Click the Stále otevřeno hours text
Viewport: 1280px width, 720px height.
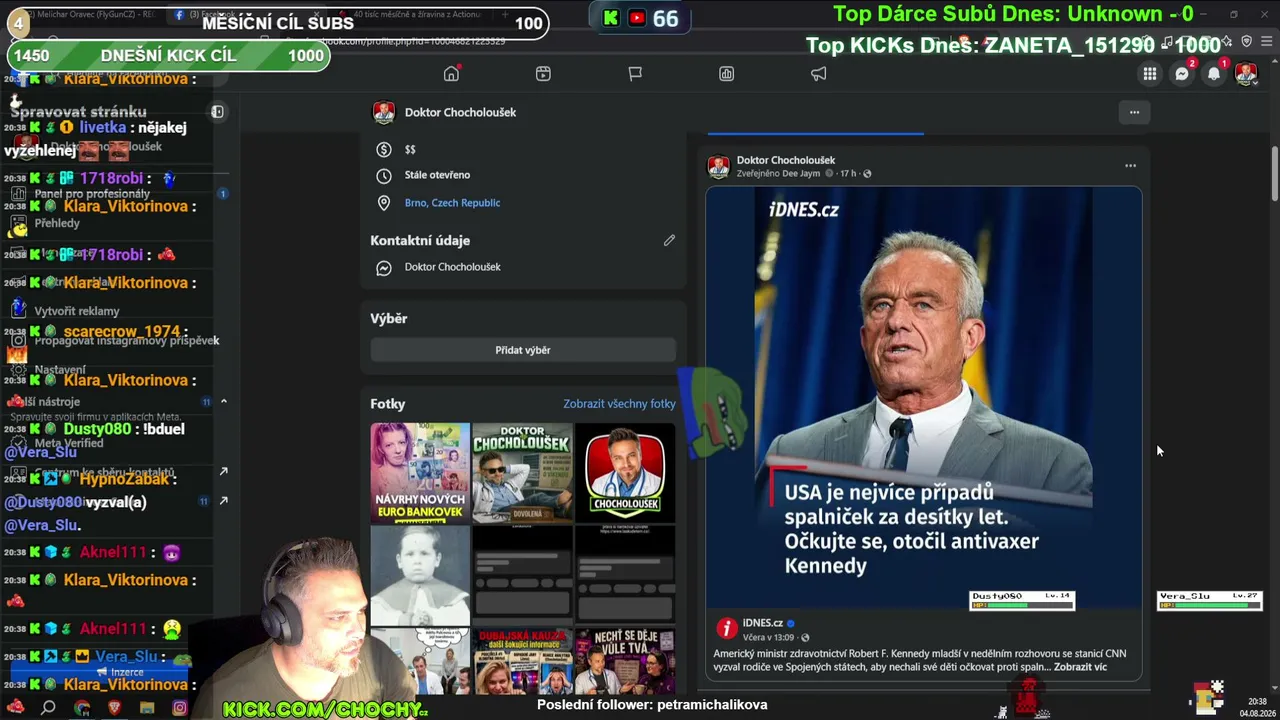[x=437, y=175]
